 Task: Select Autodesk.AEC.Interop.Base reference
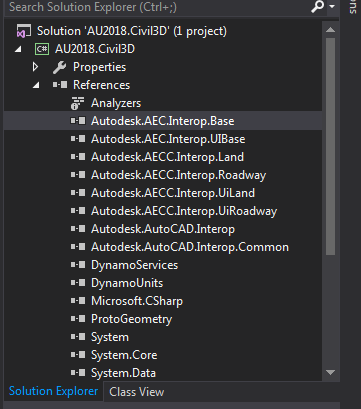click(x=163, y=121)
